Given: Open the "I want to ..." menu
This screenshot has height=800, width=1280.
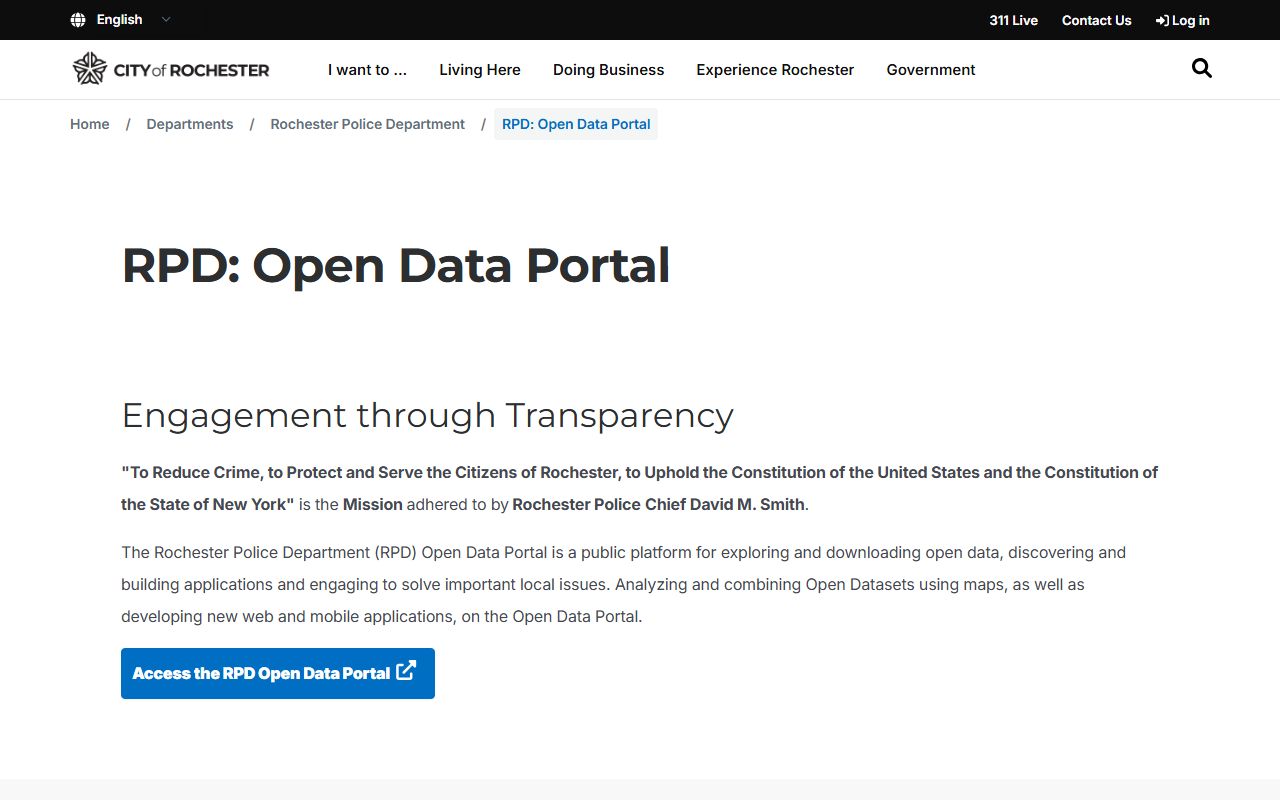Looking at the screenshot, I should (x=367, y=70).
